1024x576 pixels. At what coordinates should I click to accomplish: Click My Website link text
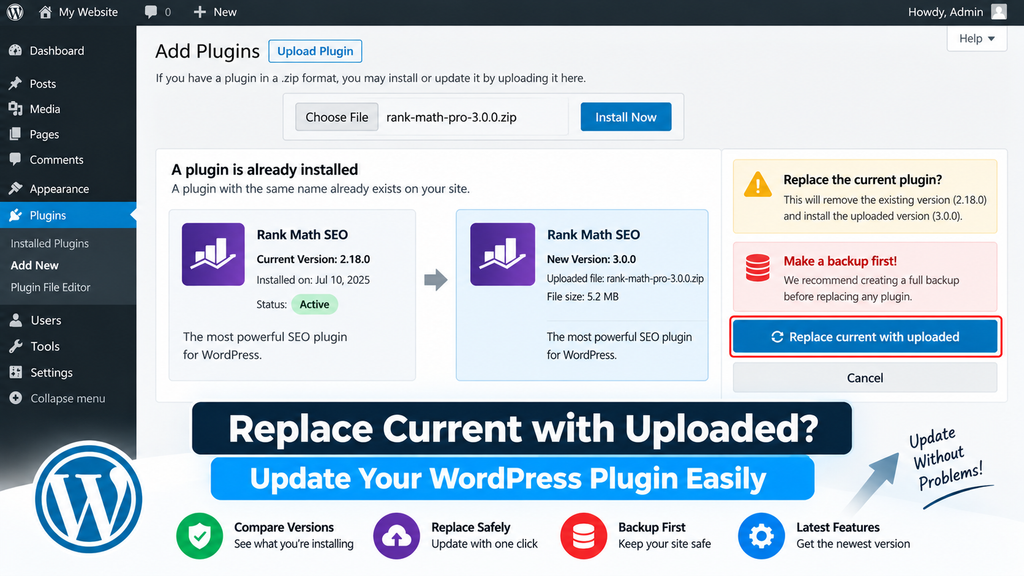(x=88, y=12)
